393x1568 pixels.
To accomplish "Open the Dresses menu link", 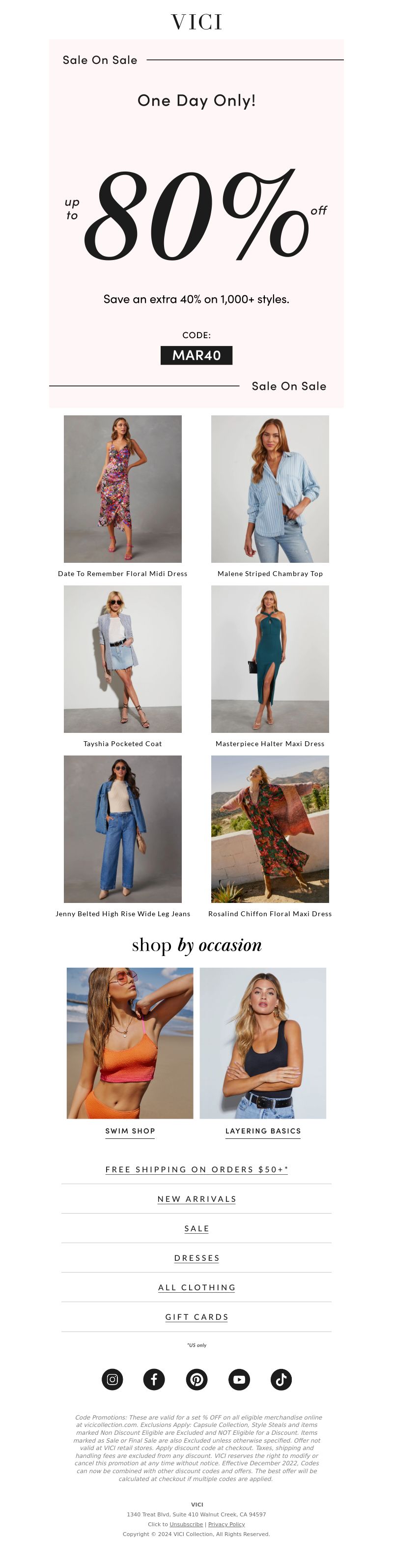I will point(196,1258).
